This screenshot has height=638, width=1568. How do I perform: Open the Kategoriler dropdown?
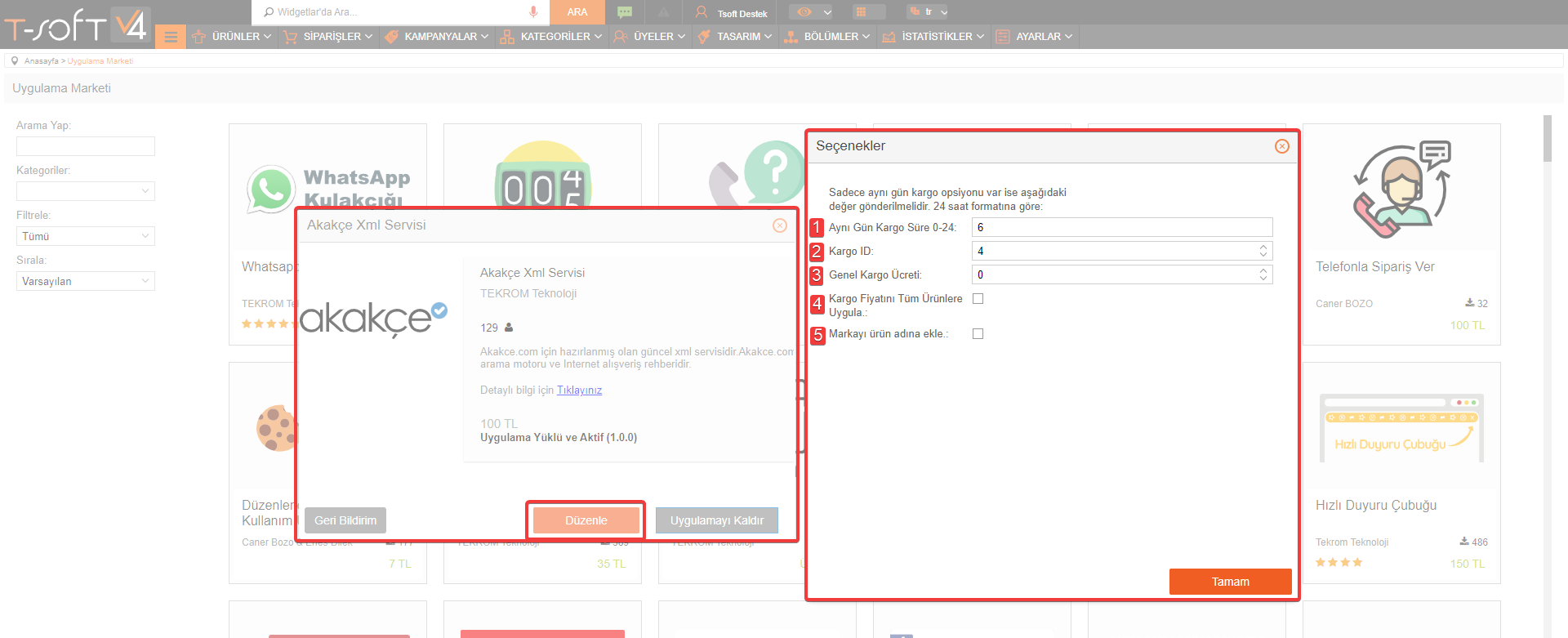pyautogui.click(x=86, y=191)
